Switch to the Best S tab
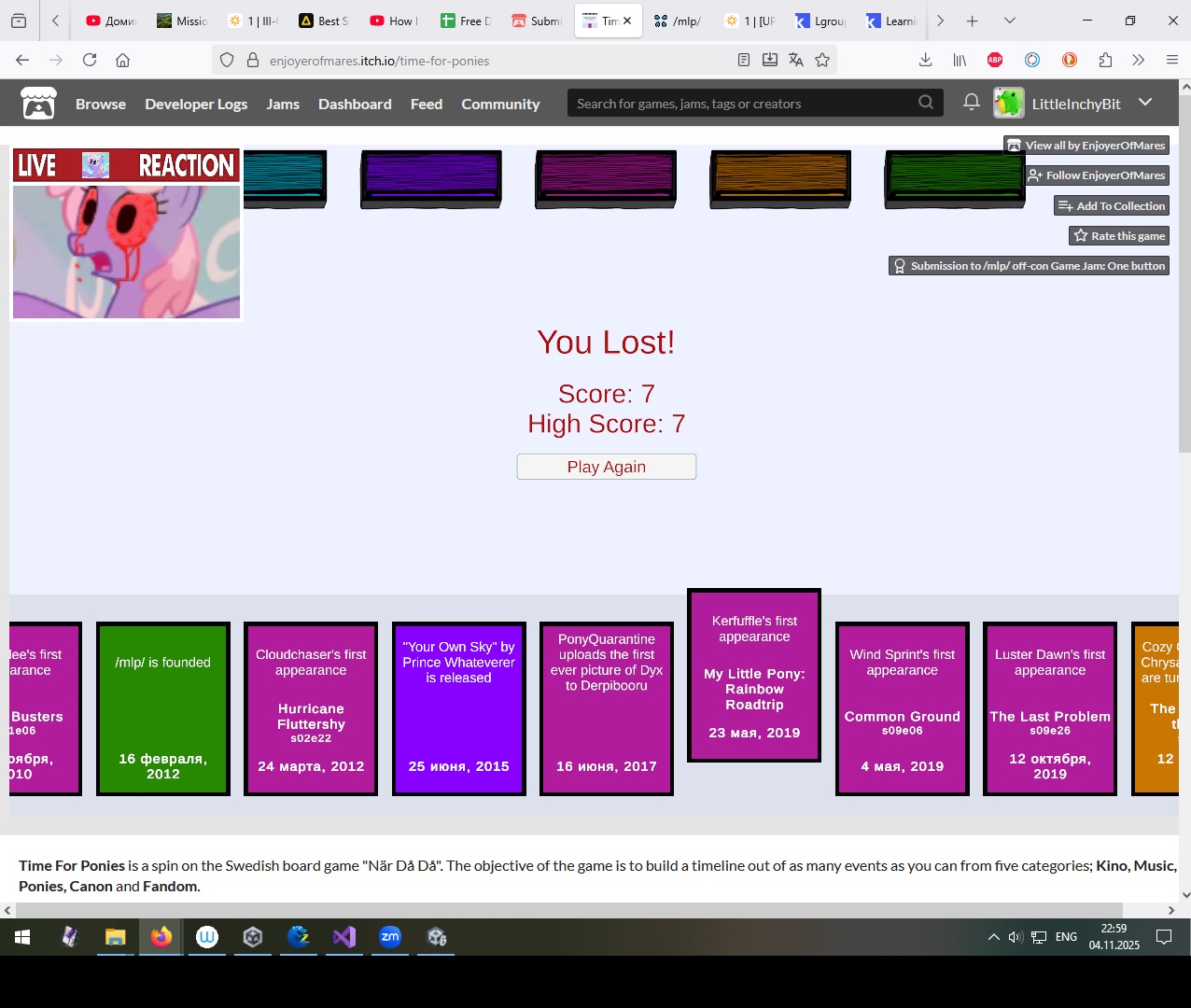This screenshot has height=1008, width=1191. [324, 21]
